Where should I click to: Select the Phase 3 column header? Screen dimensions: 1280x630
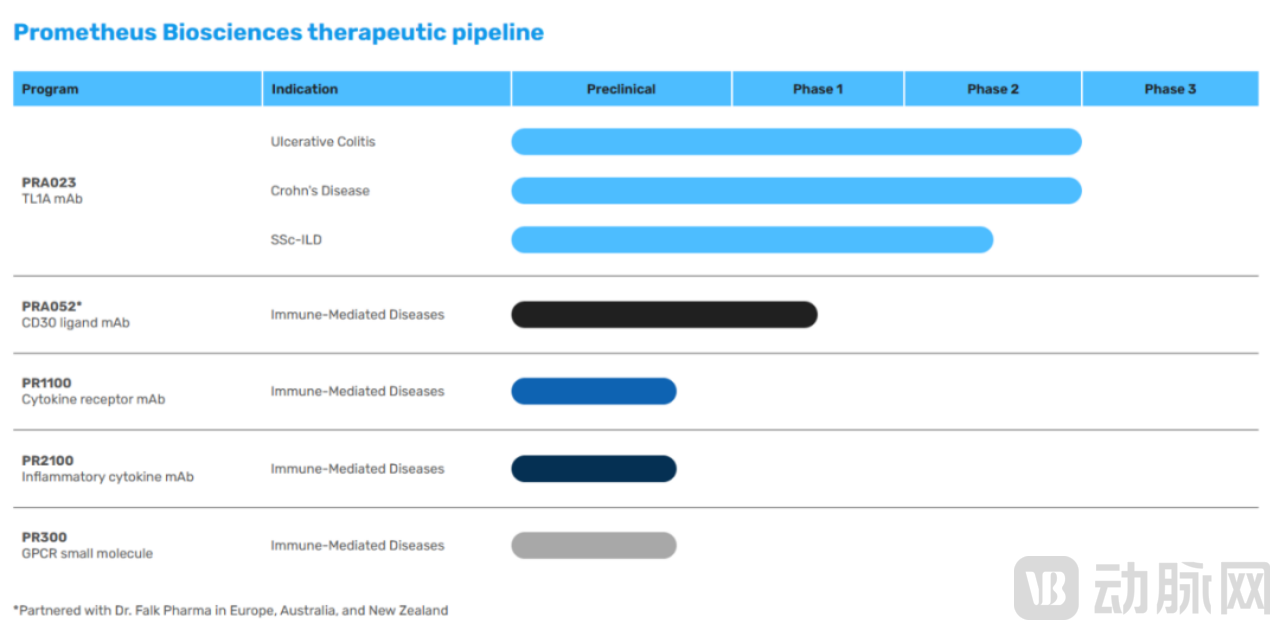point(1170,89)
